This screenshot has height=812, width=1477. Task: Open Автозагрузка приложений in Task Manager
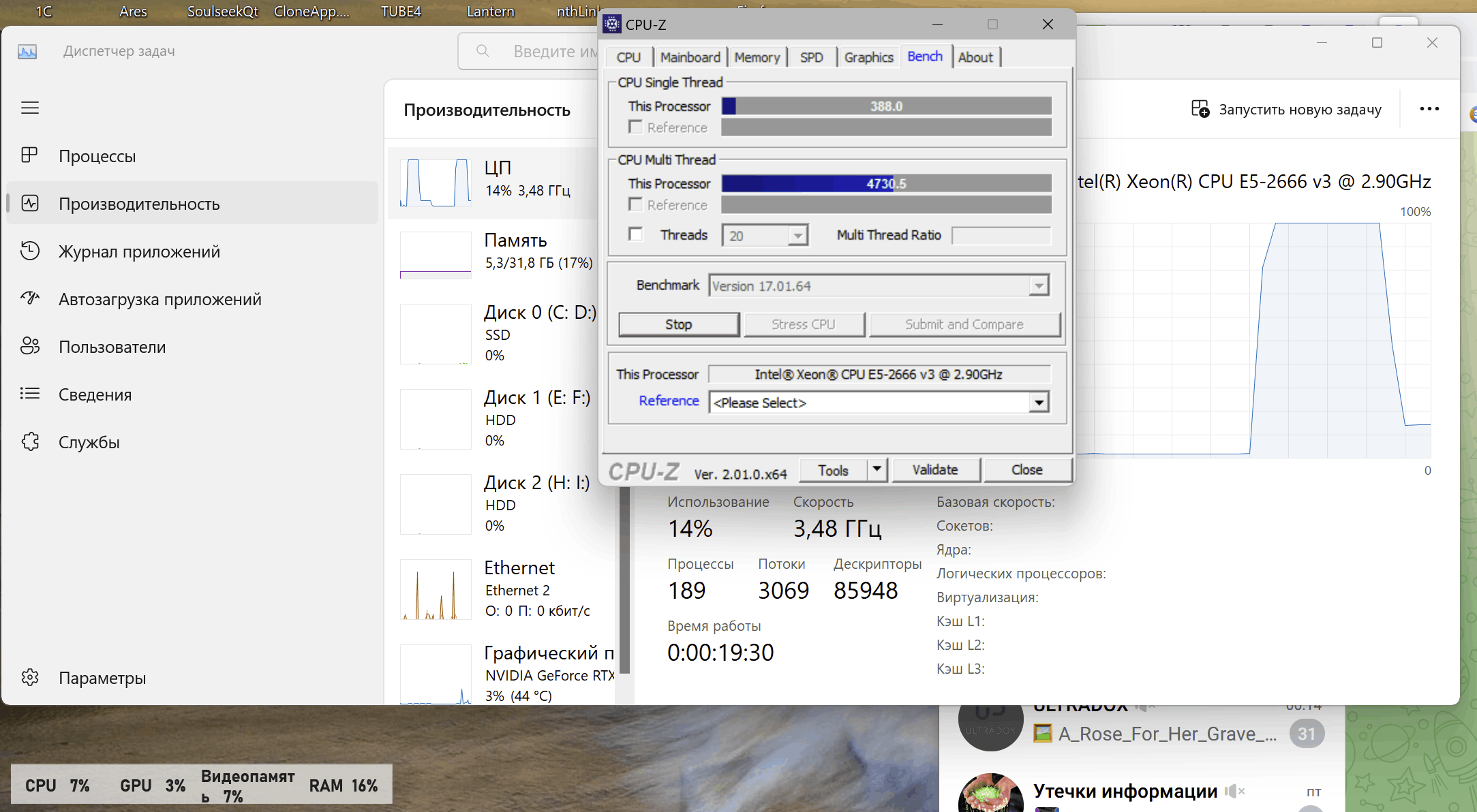(159, 299)
